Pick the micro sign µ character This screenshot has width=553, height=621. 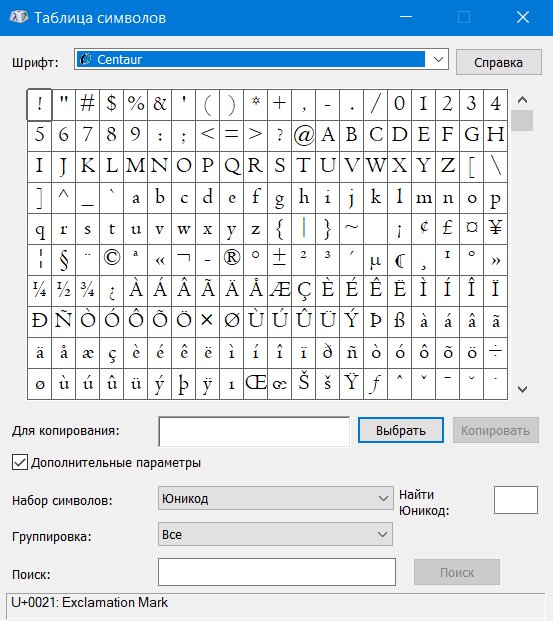376,260
